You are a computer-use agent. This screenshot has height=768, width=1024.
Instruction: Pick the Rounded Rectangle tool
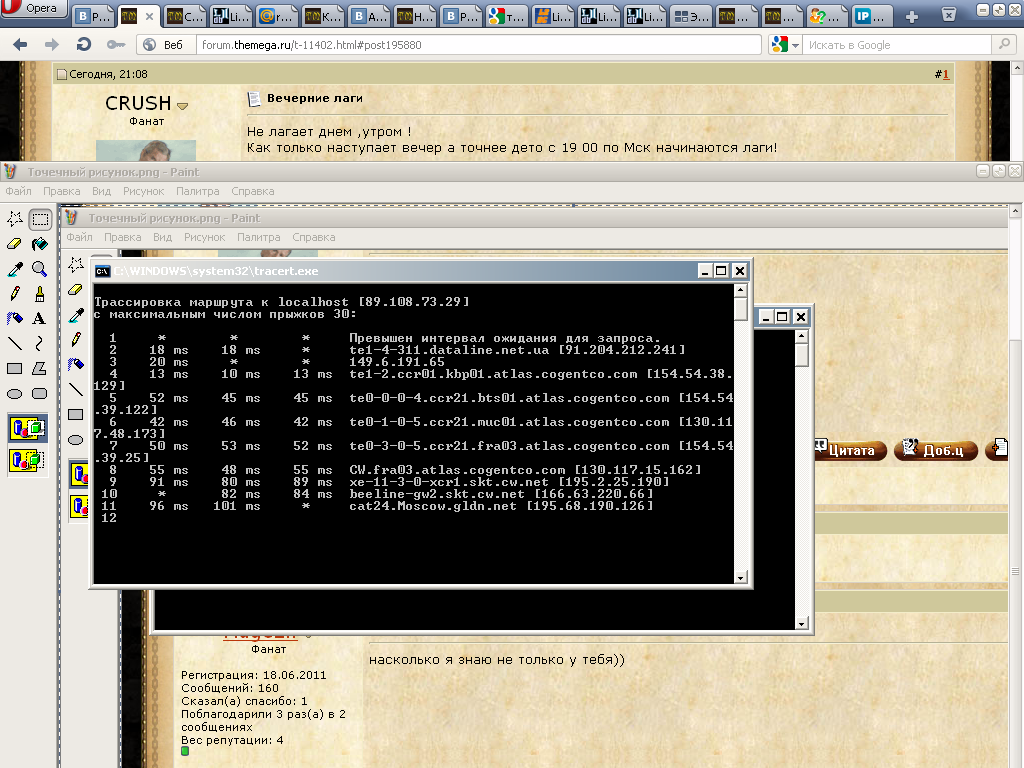click(x=40, y=394)
